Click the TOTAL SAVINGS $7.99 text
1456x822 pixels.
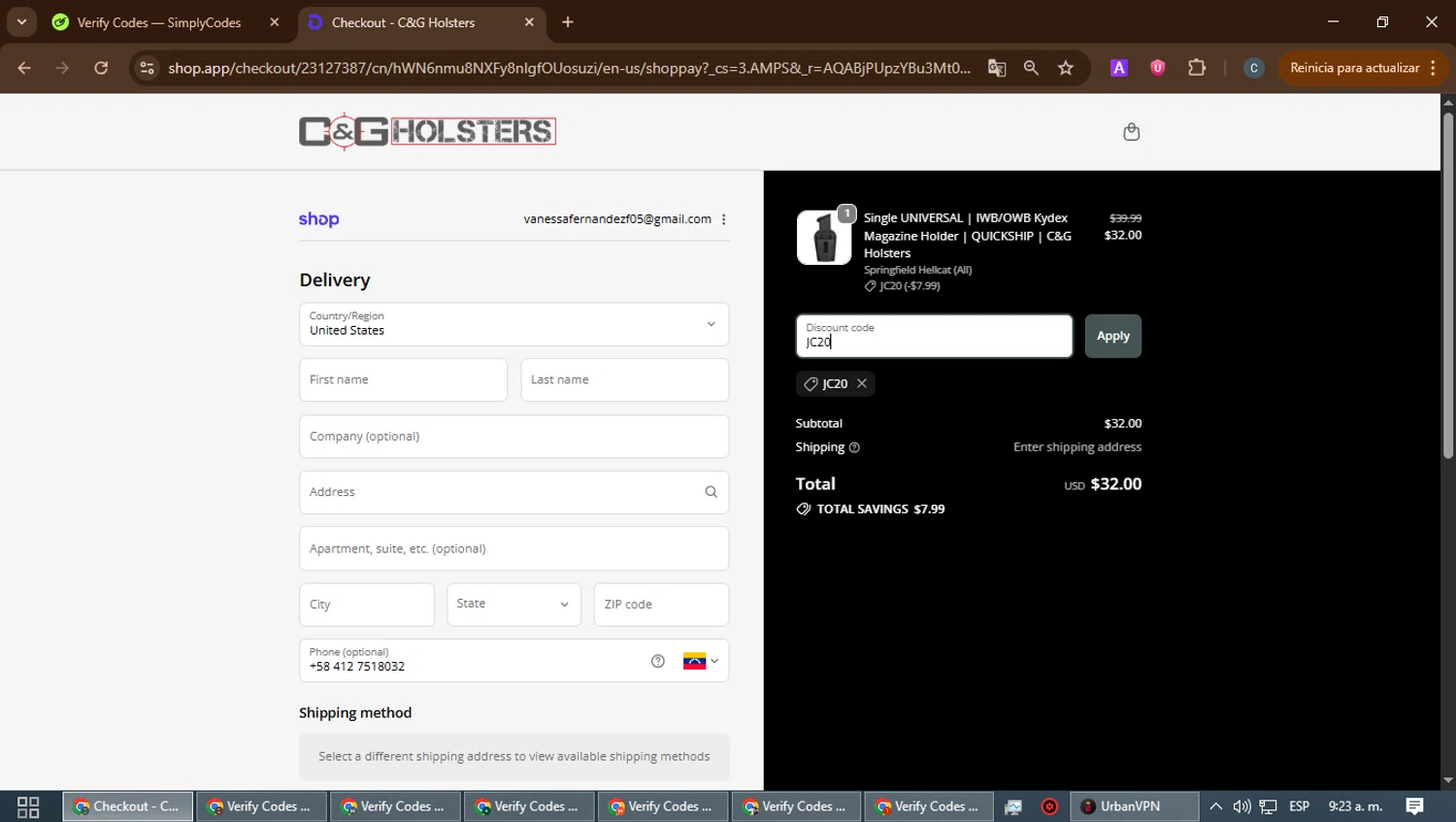point(880,510)
